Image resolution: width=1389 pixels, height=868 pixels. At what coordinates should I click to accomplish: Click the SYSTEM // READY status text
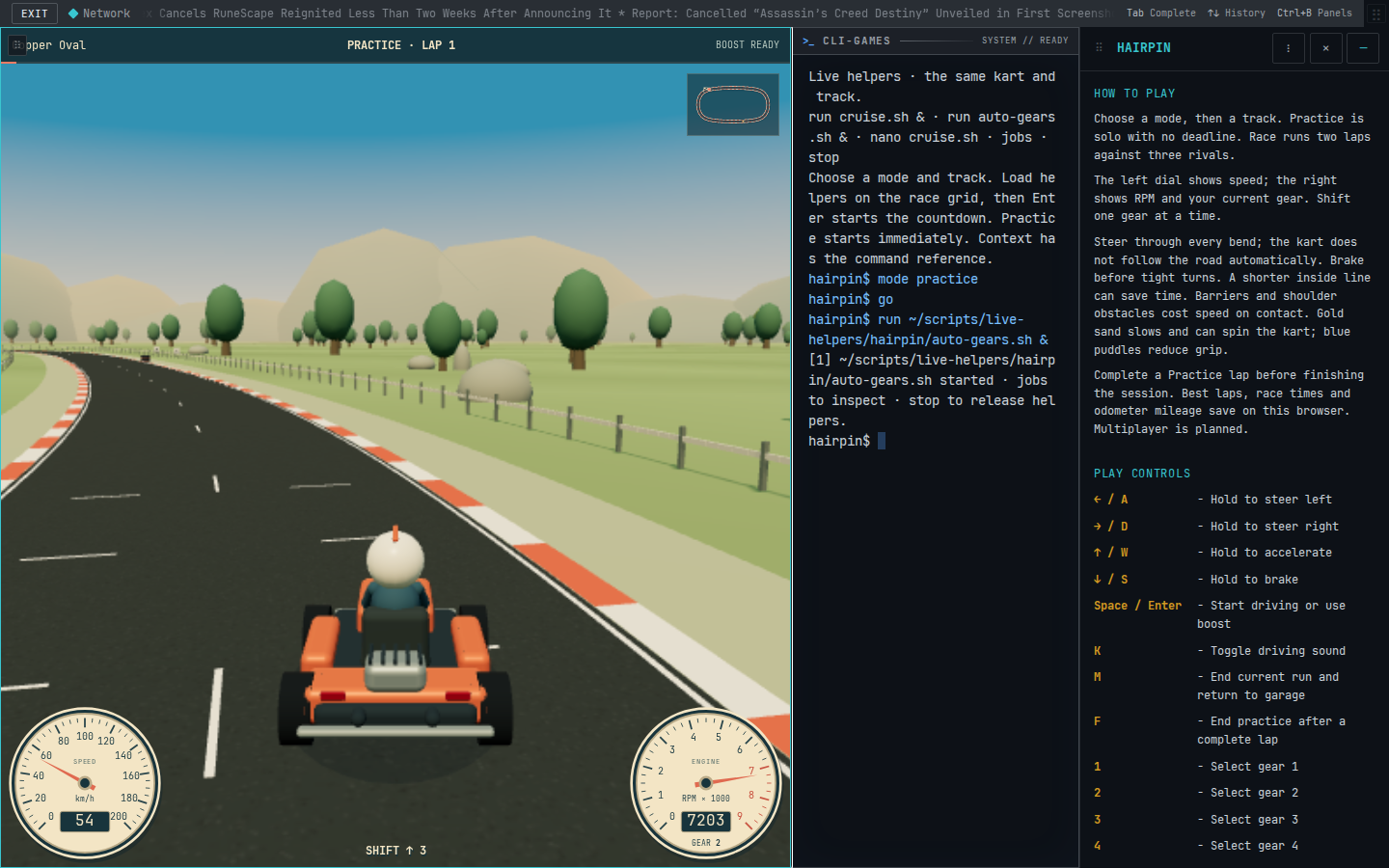[x=1024, y=41]
